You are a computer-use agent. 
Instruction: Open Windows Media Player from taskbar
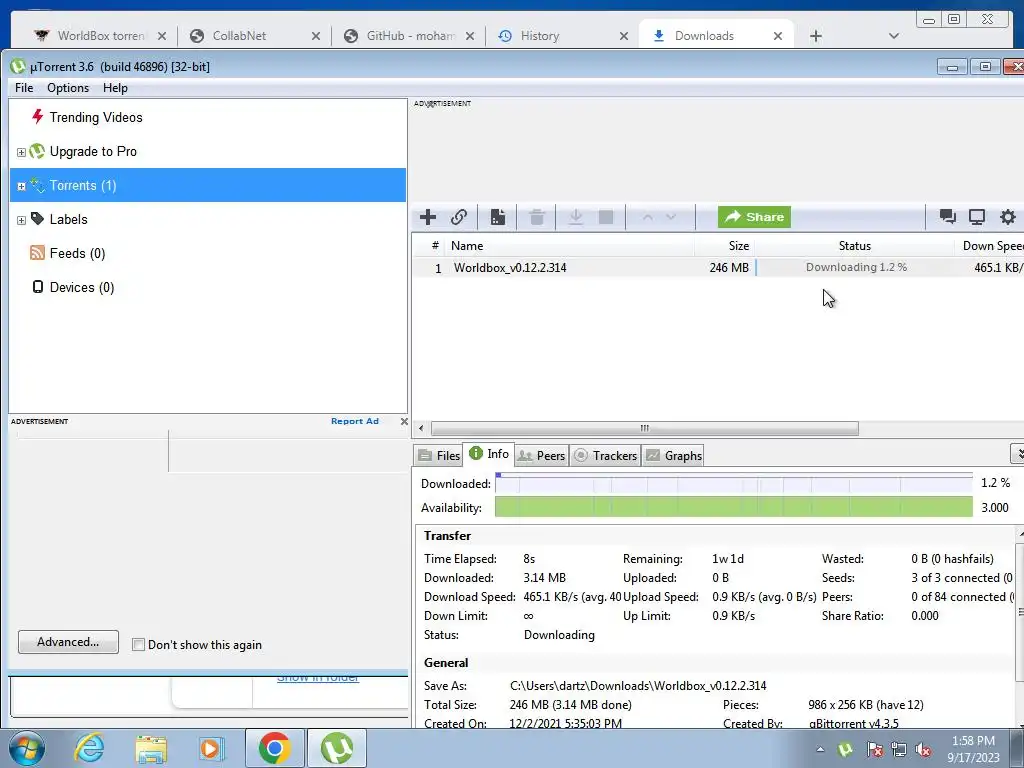click(210, 748)
